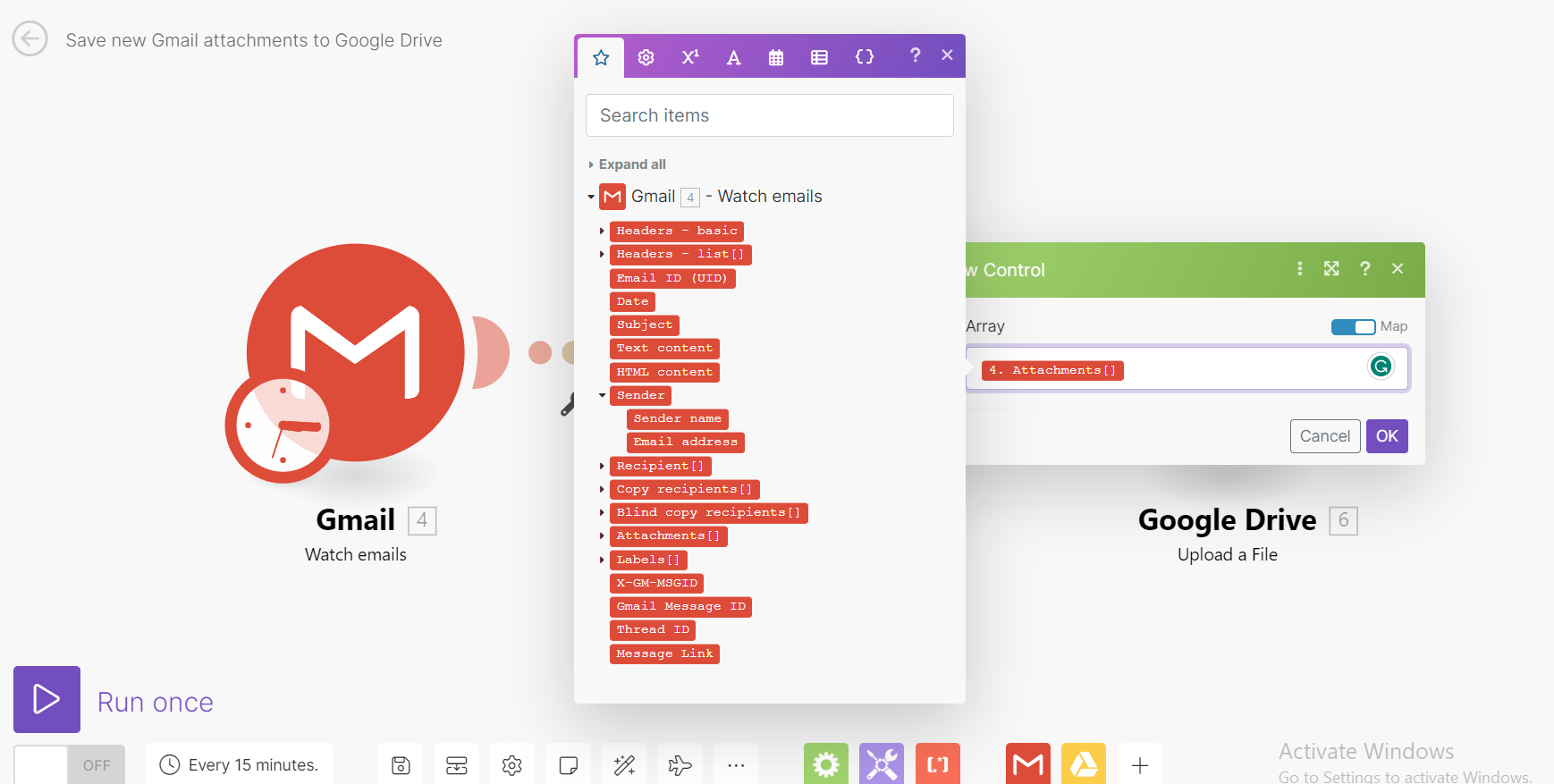
Task: Click Cancel button
Action: tap(1325, 436)
